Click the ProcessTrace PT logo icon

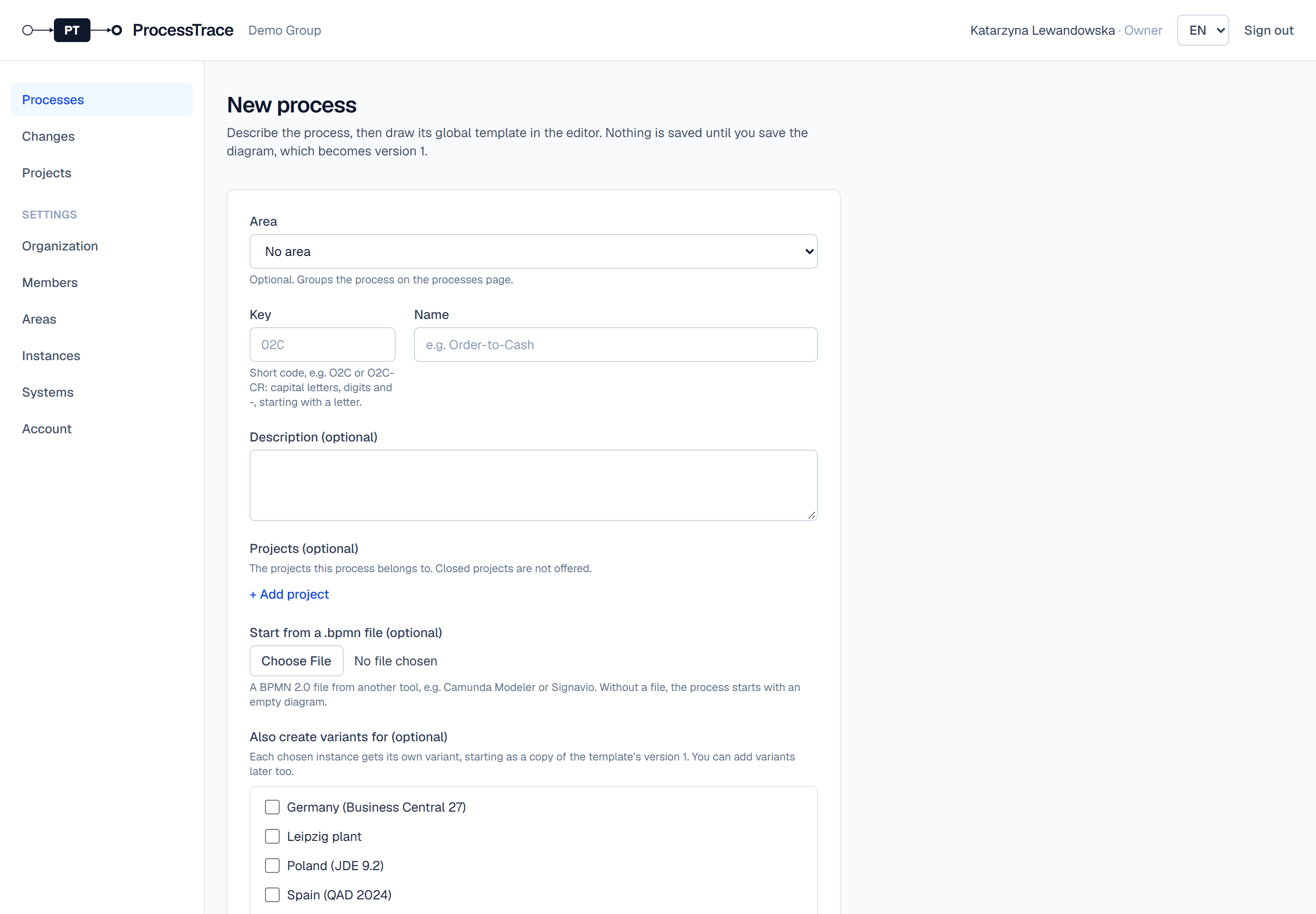pos(72,30)
